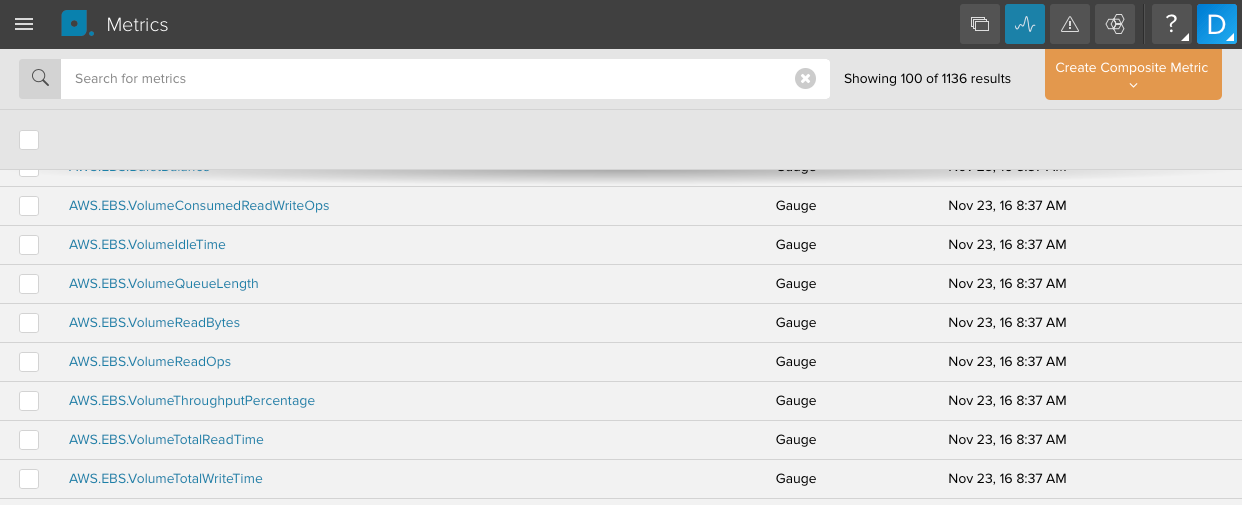The height and width of the screenshot is (505, 1242).
Task: Open the hamburger navigation menu
Action: pyautogui.click(x=24, y=24)
